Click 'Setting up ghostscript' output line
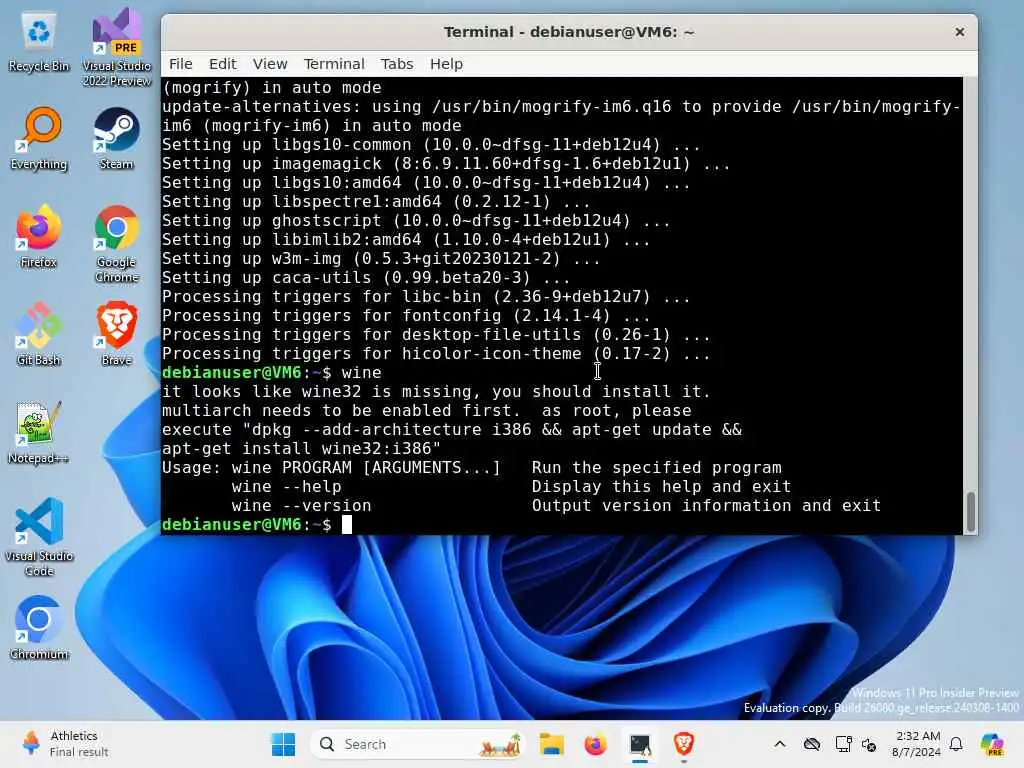Viewport: 1024px width, 768px height. click(x=416, y=221)
